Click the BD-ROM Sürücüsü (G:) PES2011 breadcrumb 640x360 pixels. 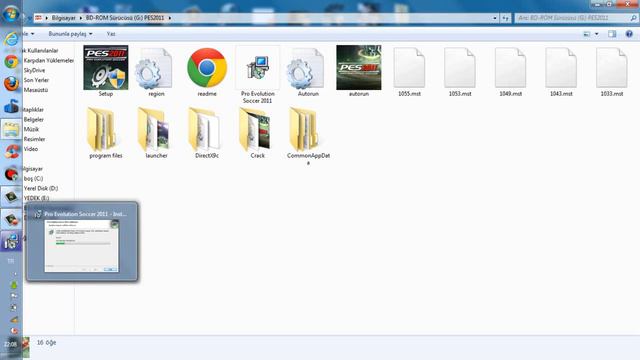click(124, 18)
